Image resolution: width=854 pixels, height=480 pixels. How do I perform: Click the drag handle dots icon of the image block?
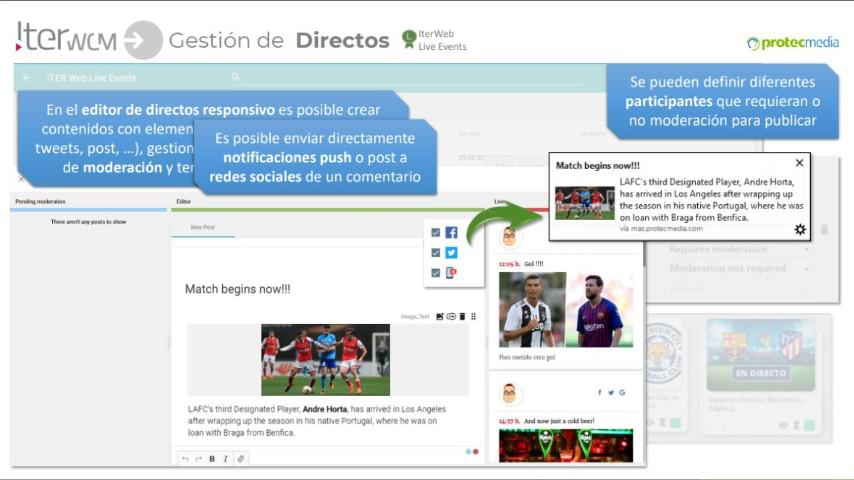point(473,316)
